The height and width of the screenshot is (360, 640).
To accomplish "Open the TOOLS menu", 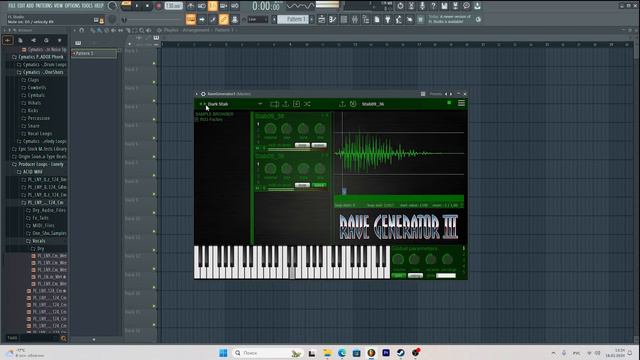I will (88, 6).
